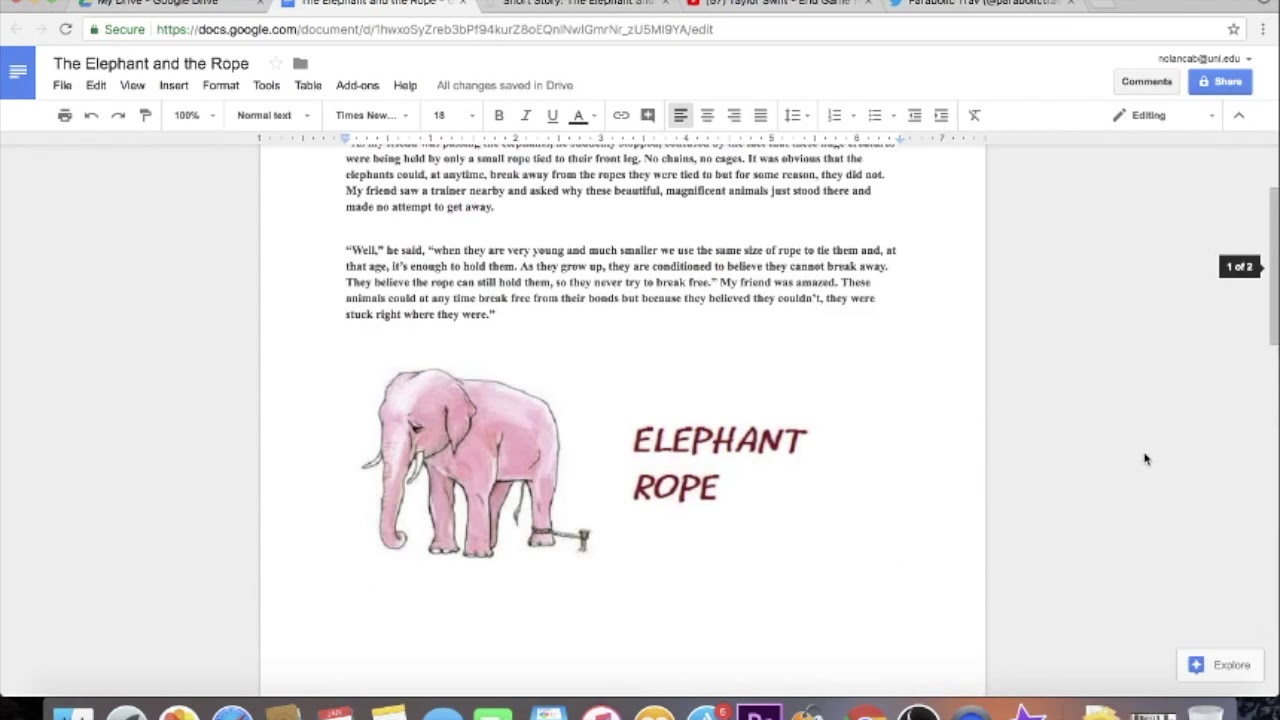Open the Times New font dropdown
This screenshot has width=1280, height=720.
371,115
